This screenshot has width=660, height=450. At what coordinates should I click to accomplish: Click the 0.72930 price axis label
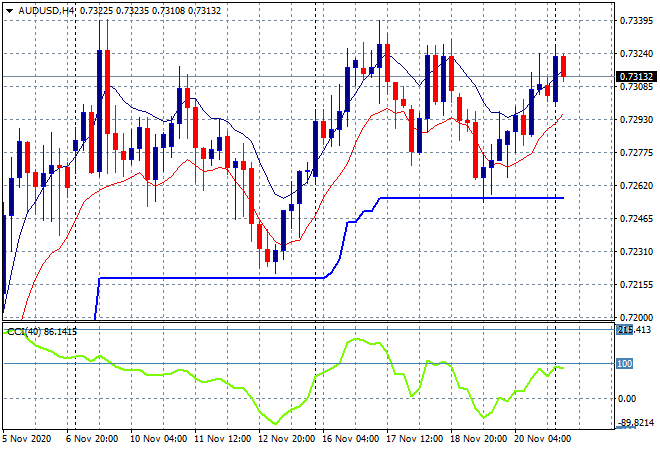(x=636, y=120)
